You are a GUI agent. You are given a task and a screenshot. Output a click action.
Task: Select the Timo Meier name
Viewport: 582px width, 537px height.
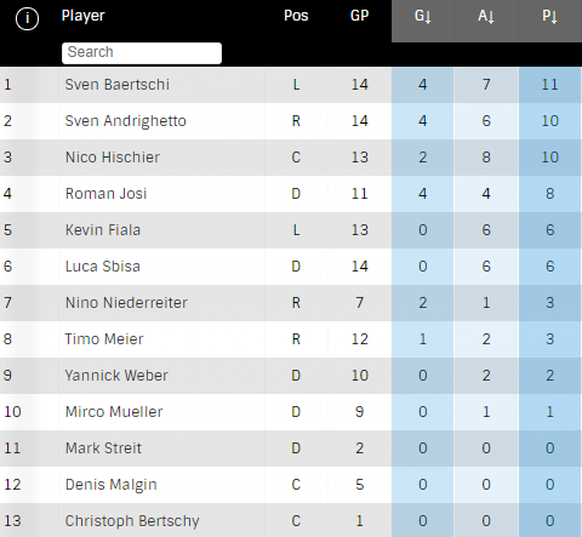click(104, 339)
